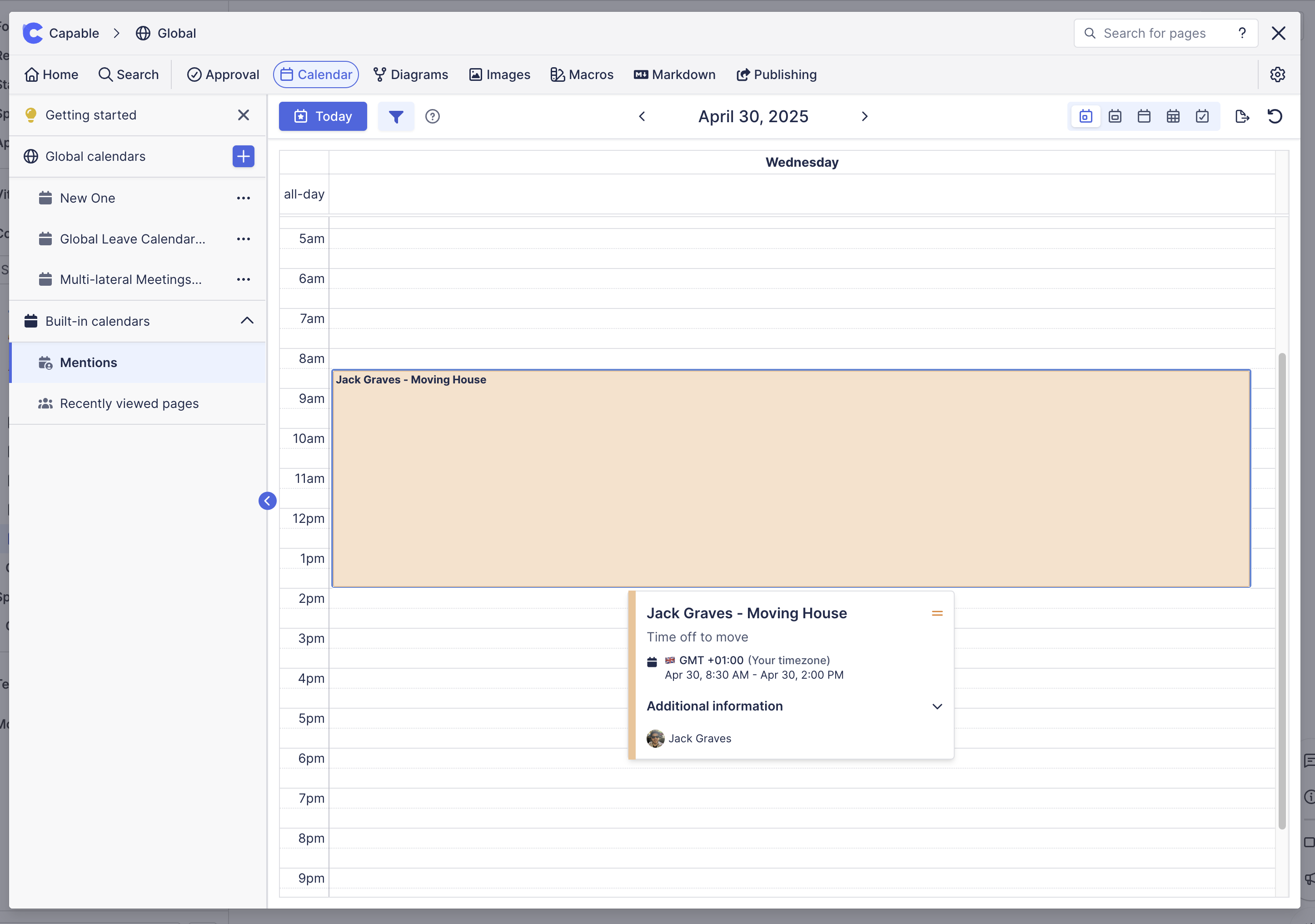Viewport: 1315px width, 924px height.
Task: Collapse sidebar with blue arrow button
Action: (268, 501)
